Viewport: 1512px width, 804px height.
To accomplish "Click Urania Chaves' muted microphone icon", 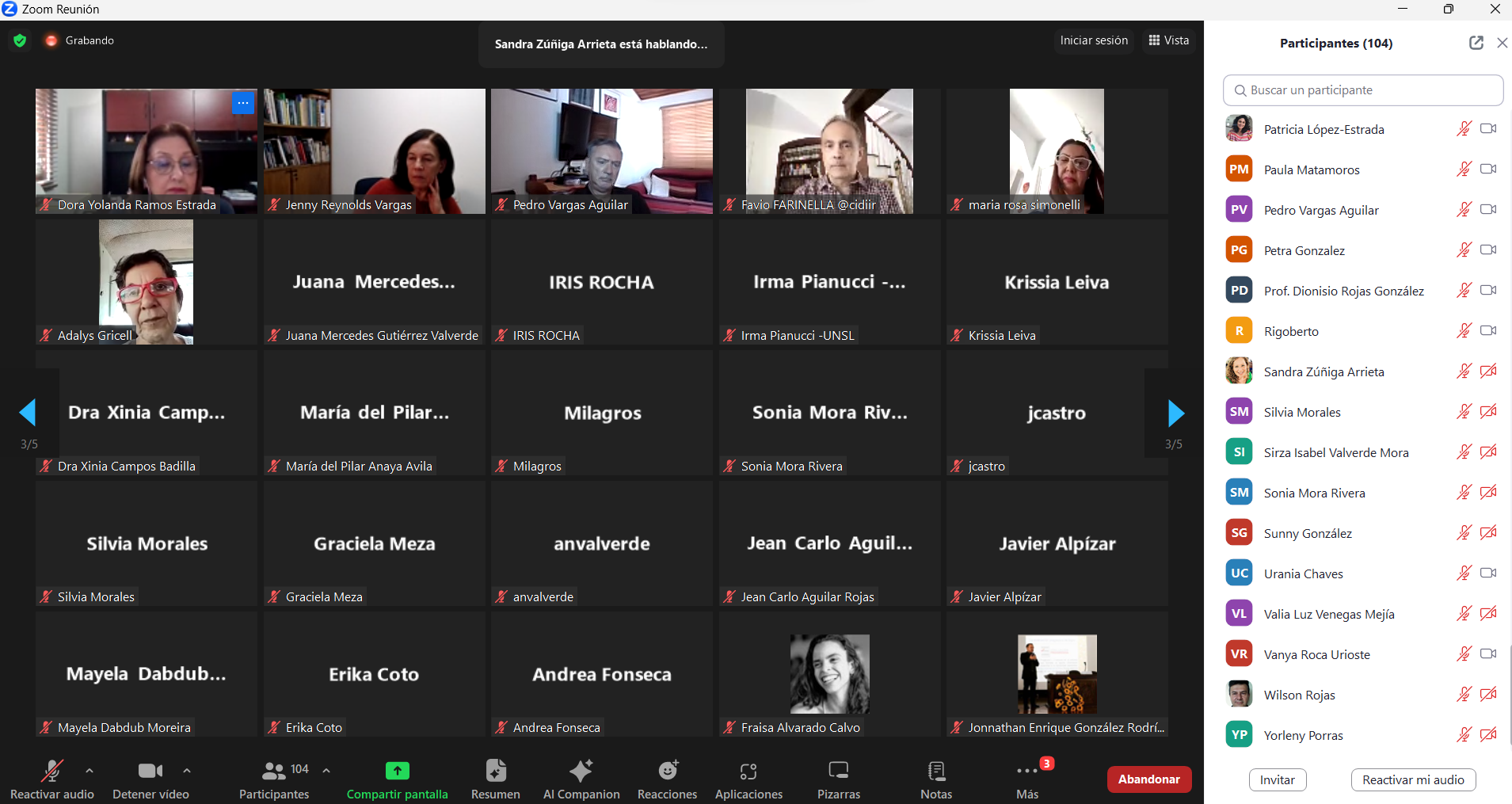I will tap(1464, 573).
